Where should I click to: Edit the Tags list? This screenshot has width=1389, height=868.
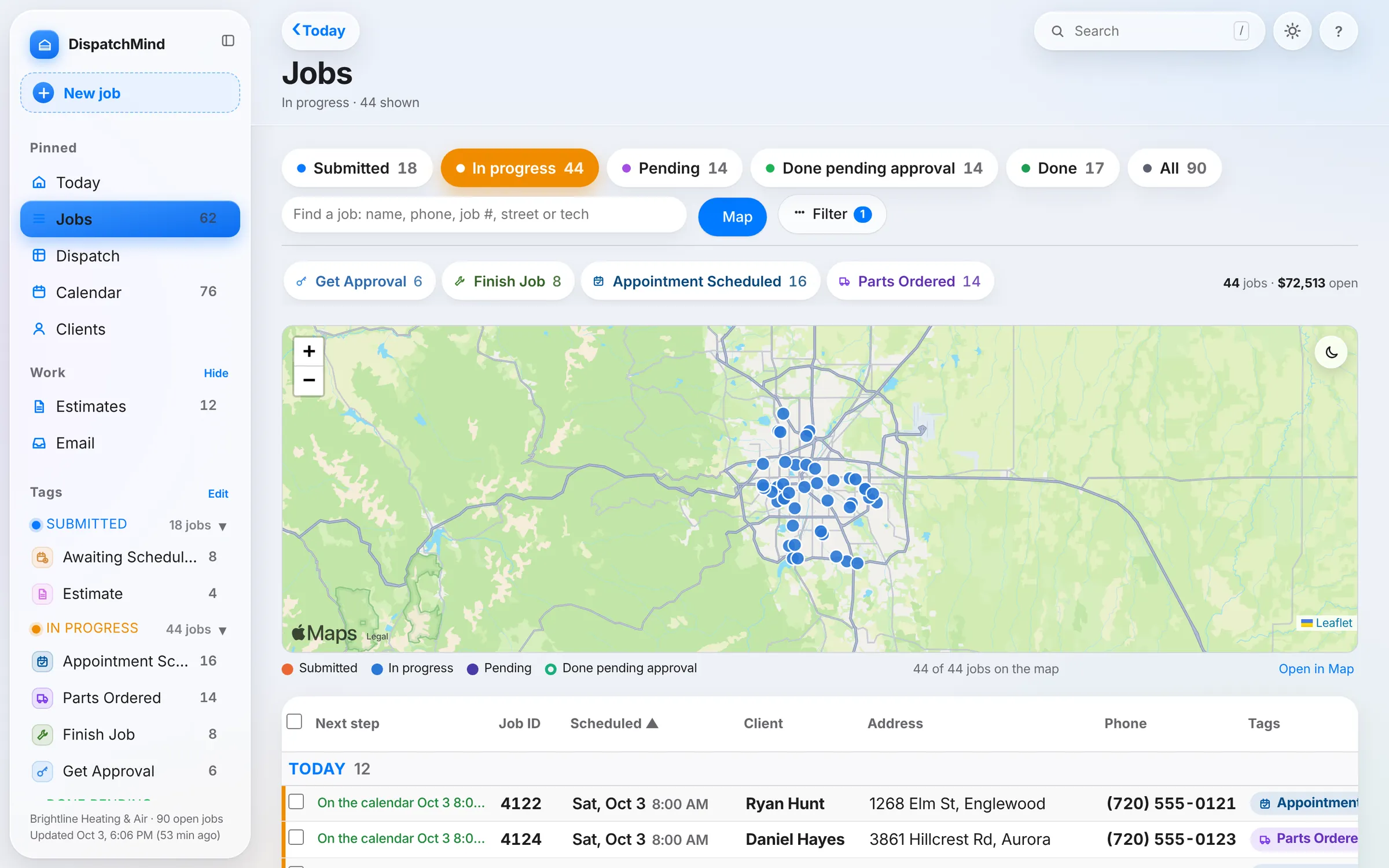tap(218, 494)
